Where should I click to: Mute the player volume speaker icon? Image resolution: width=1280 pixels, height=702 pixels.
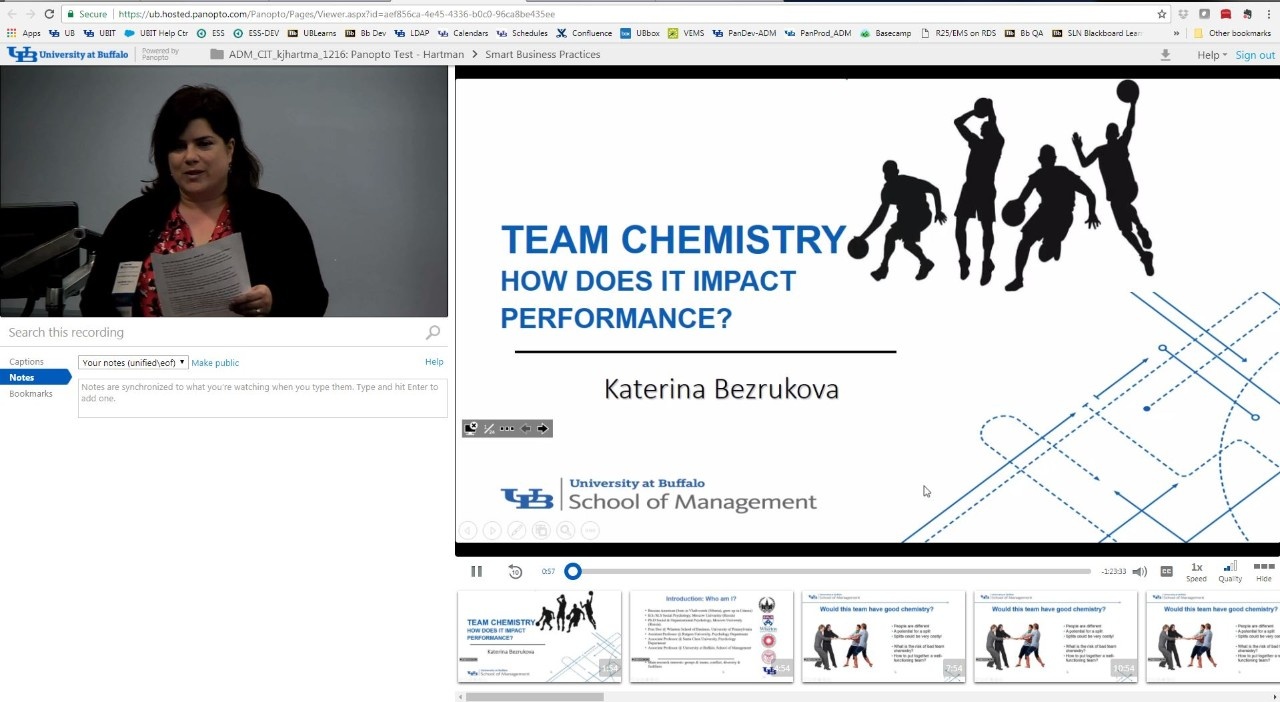(x=1139, y=571)
